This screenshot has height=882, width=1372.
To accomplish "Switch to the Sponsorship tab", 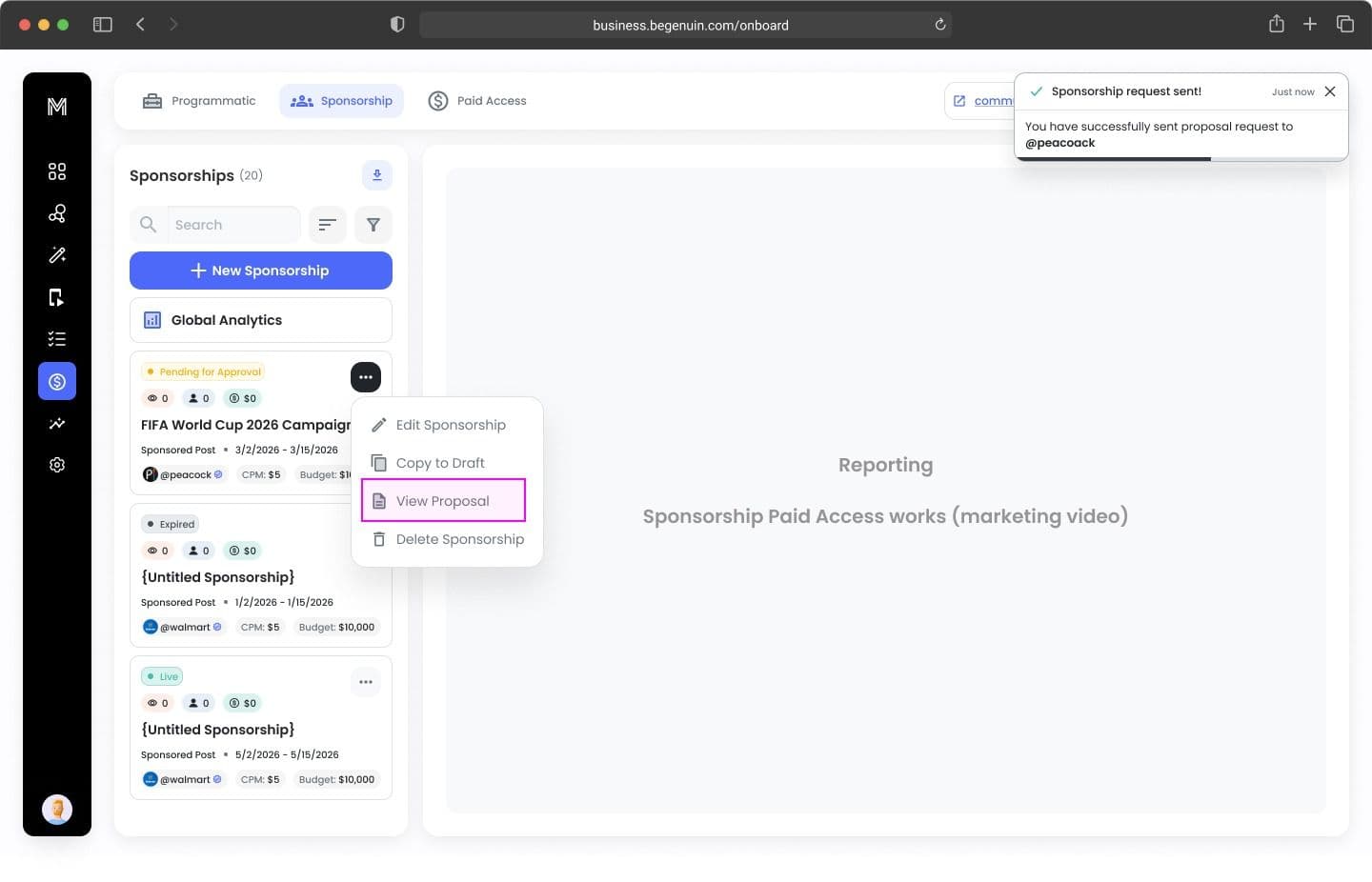I will [x=341, y=101].
